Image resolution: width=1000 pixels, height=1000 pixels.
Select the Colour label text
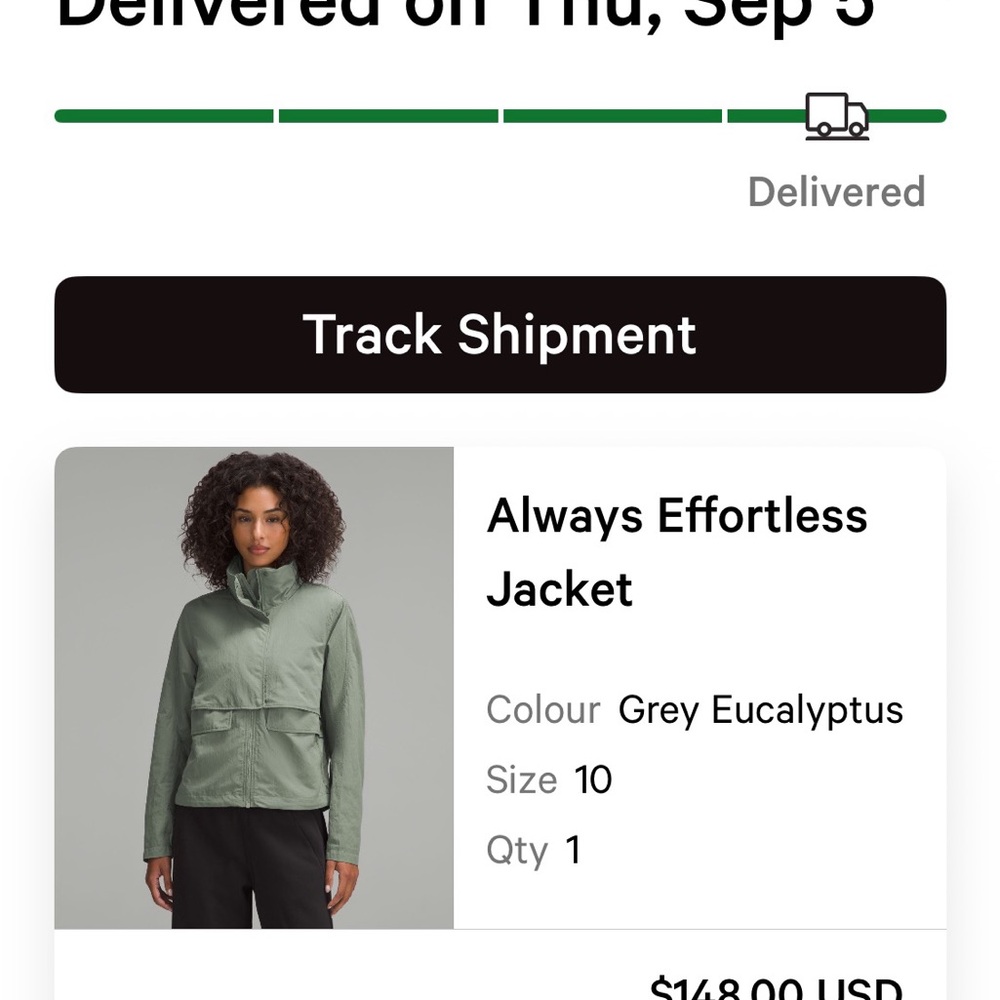[541, 710]
